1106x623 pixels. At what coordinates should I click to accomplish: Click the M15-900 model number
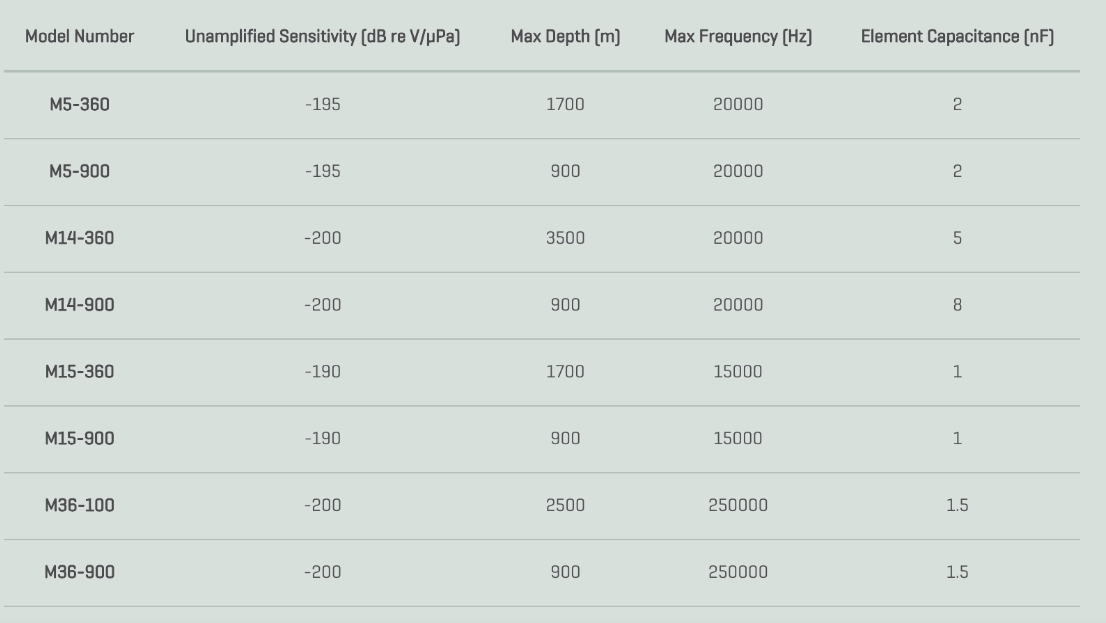[80, 438]
